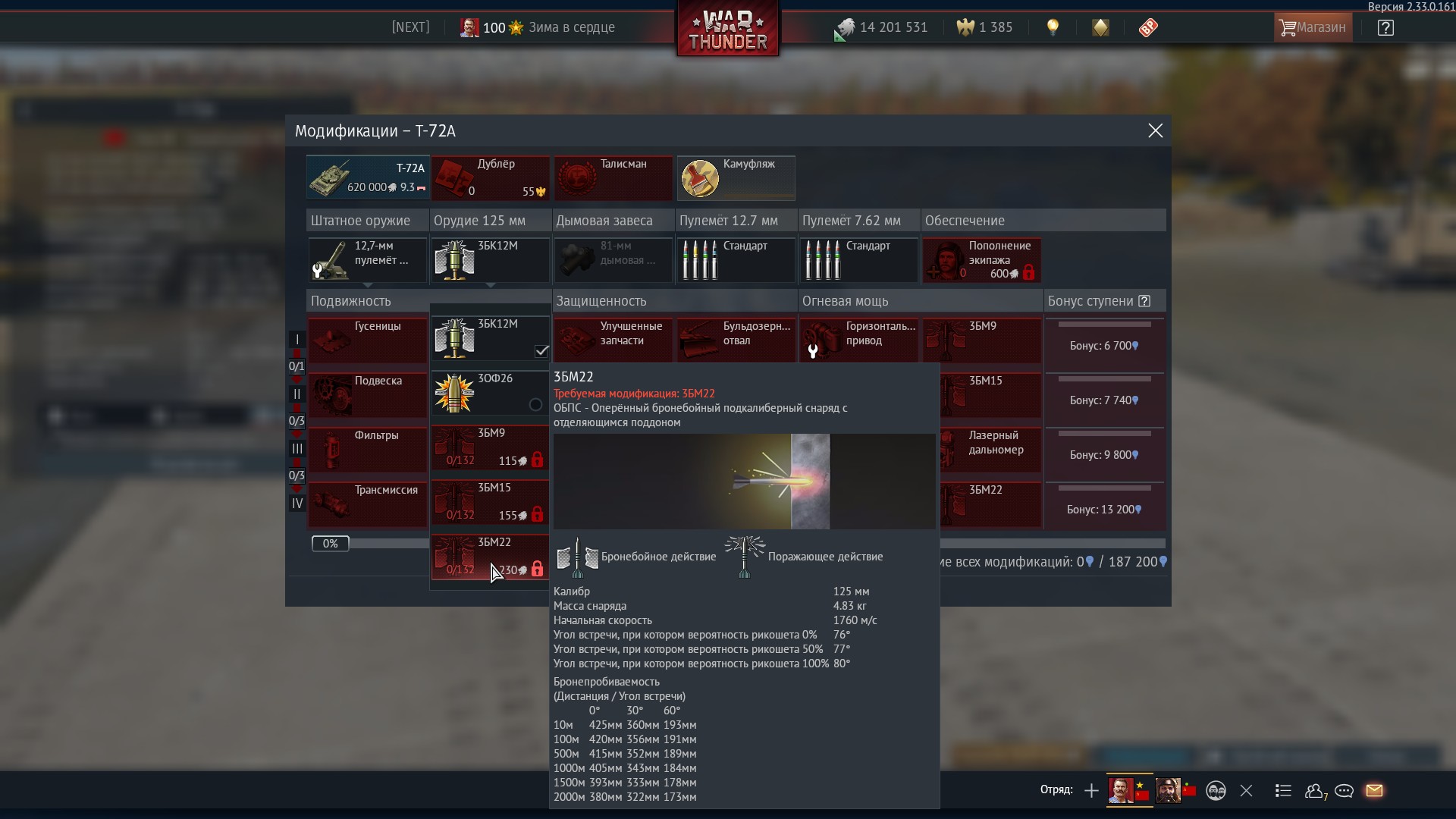Select the locked 3БМ15 shell in dropdown

[x=490, y=502]
